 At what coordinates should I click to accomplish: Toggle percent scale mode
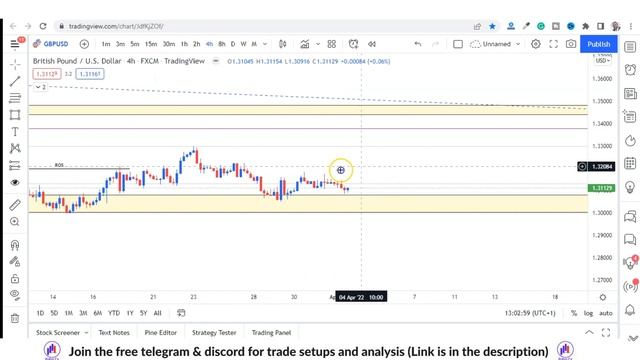[x=573, y=313]
